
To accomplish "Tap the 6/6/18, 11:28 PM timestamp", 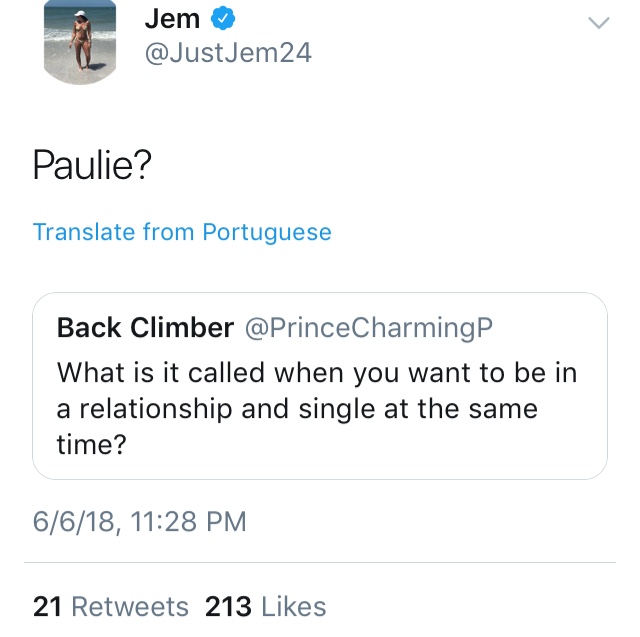I will [x=140, y=522].
